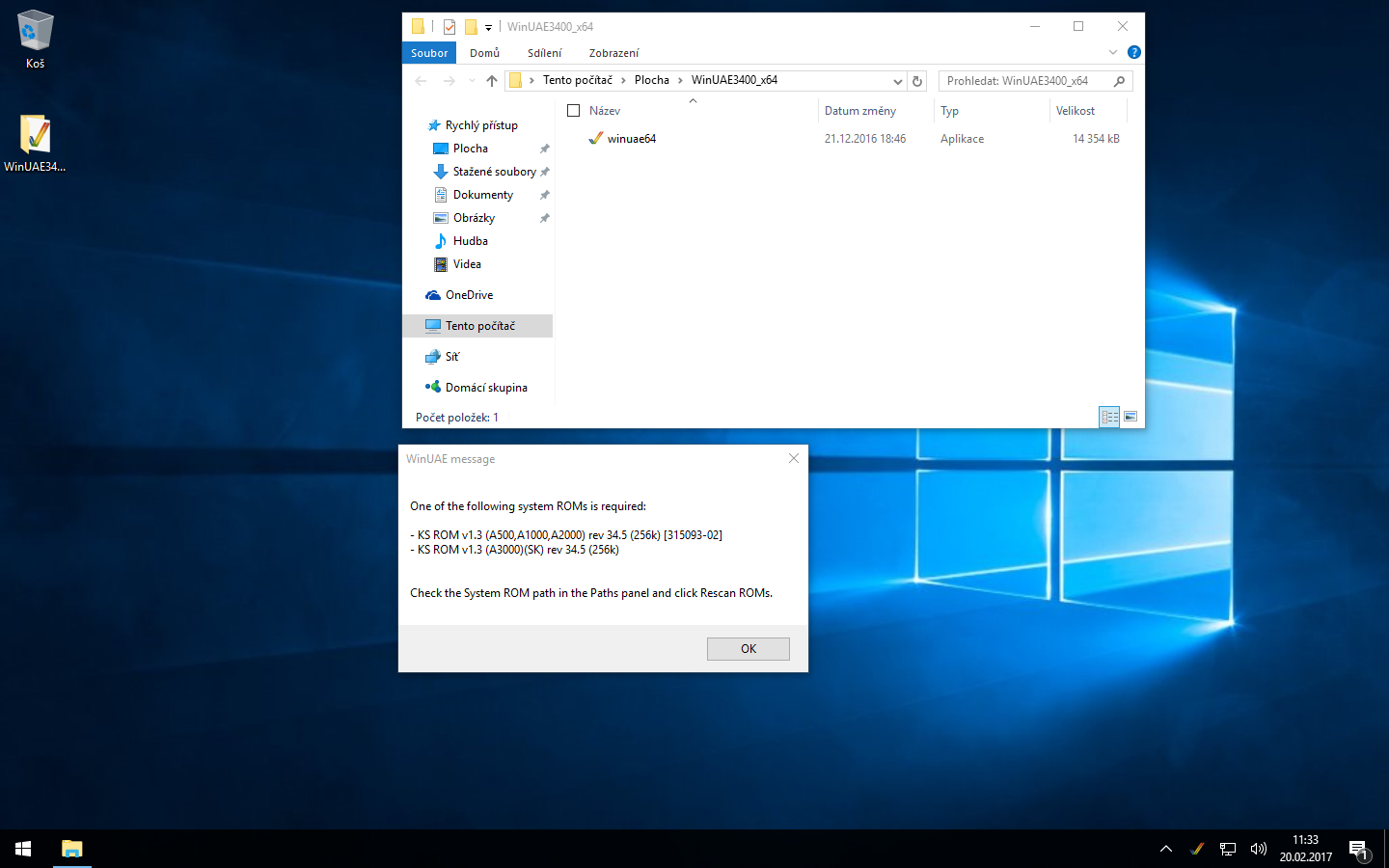This screenshot has width=1389, height=868.
Task: Click Plocha in the address breadcrumb
Action: [x=652, y=80]
